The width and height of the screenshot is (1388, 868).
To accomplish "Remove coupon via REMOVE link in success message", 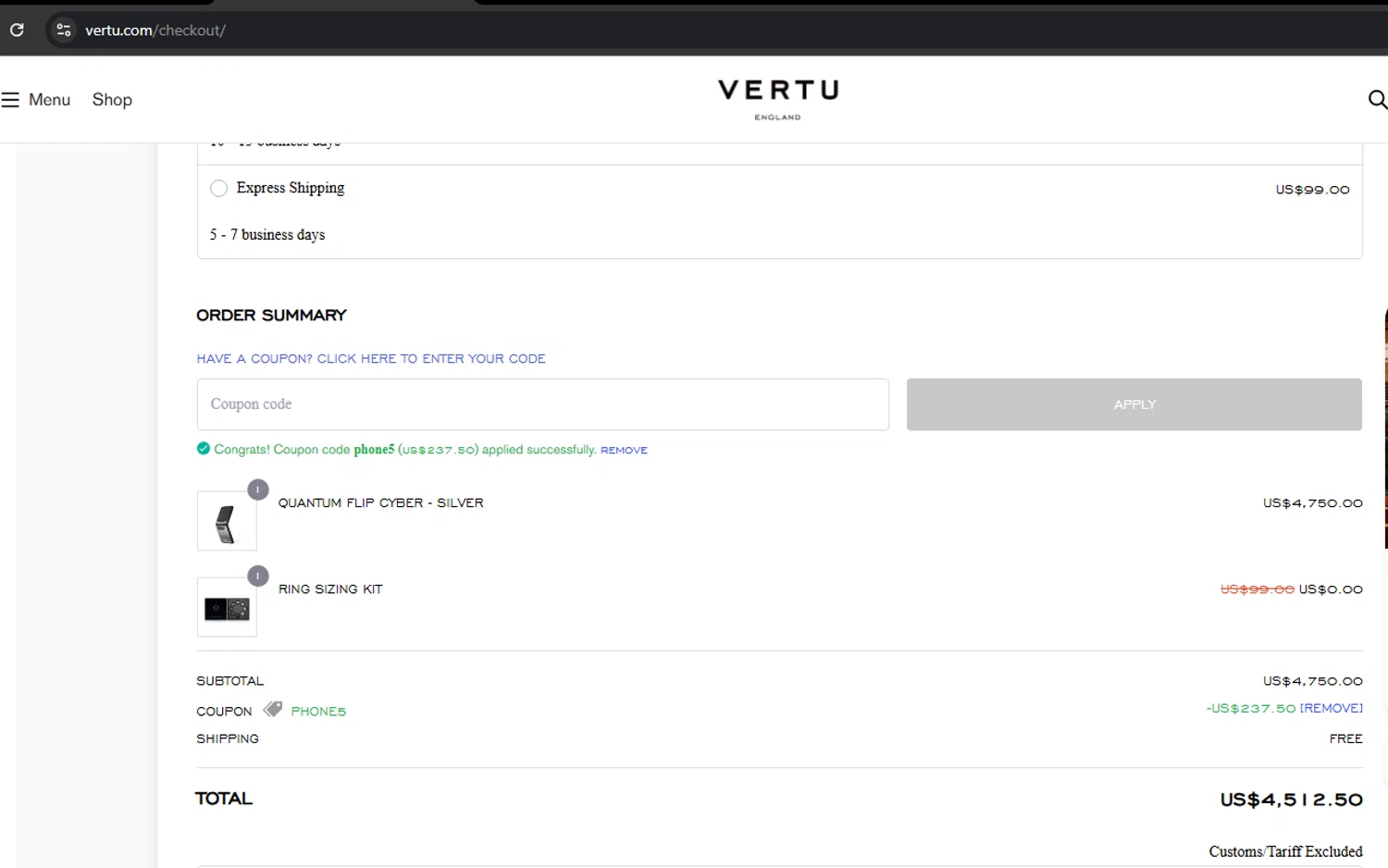I will pos(624,451).
